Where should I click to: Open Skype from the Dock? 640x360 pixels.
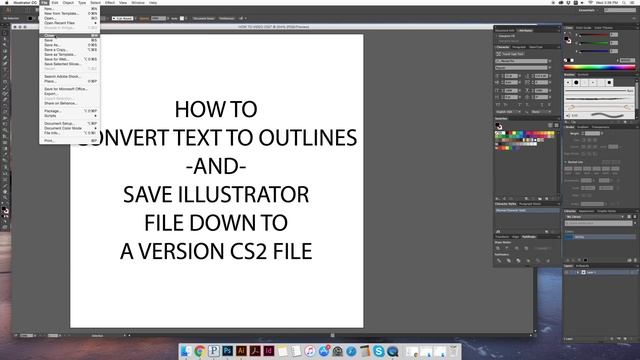[x=379, y=351]
